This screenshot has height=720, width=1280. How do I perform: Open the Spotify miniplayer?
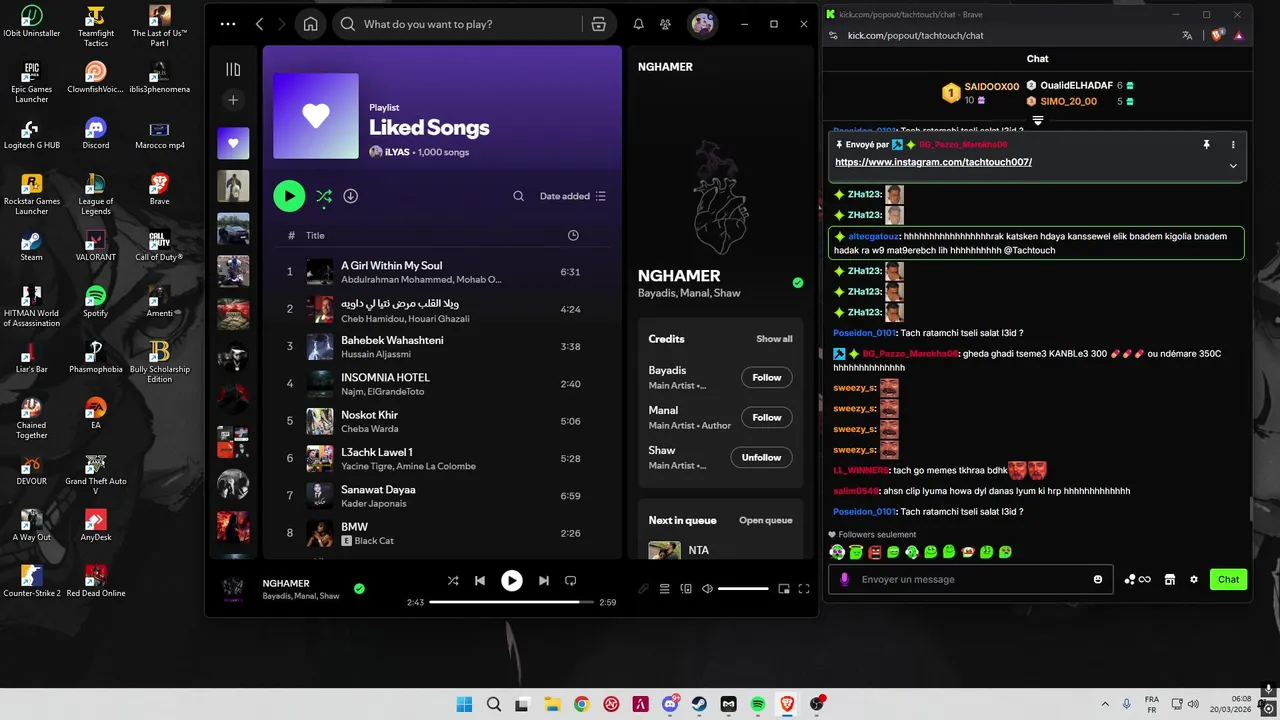tap(784, 589)
